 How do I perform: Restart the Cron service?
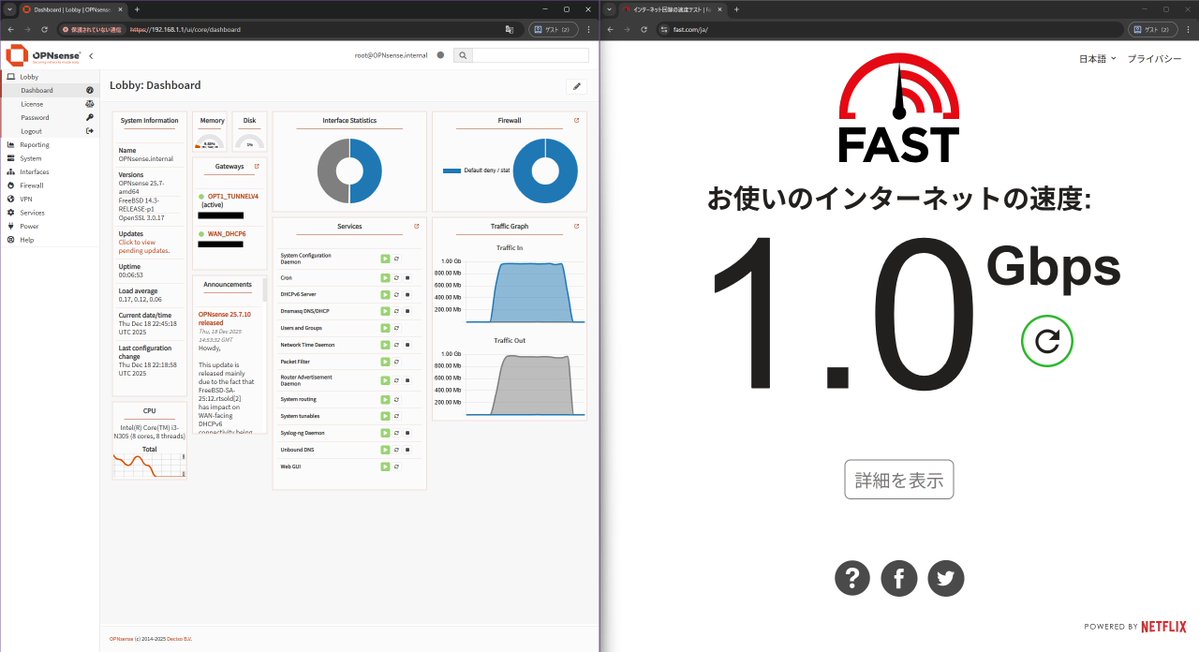(x=396, y=277)
